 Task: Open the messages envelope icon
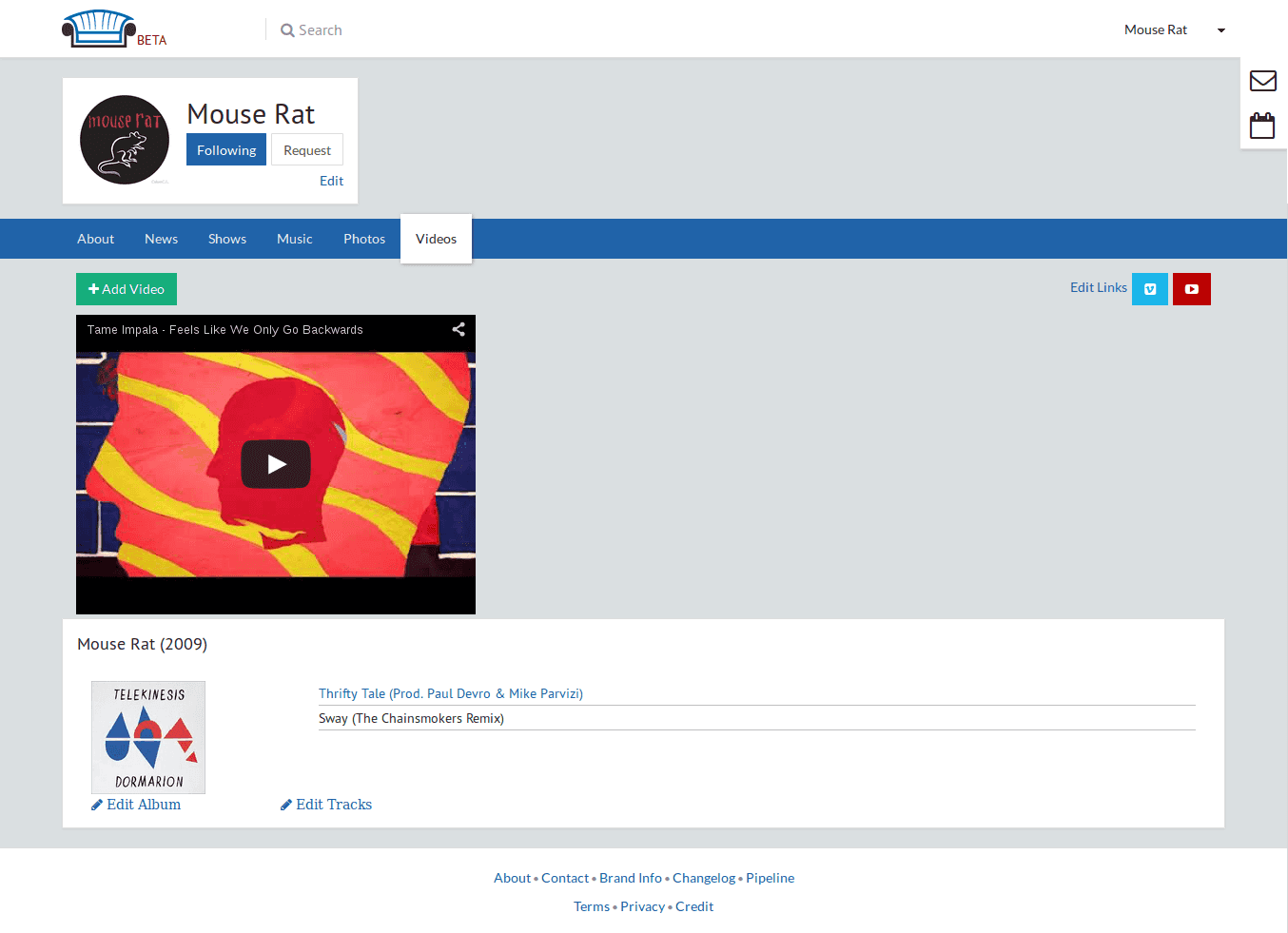pos(1262,81)
